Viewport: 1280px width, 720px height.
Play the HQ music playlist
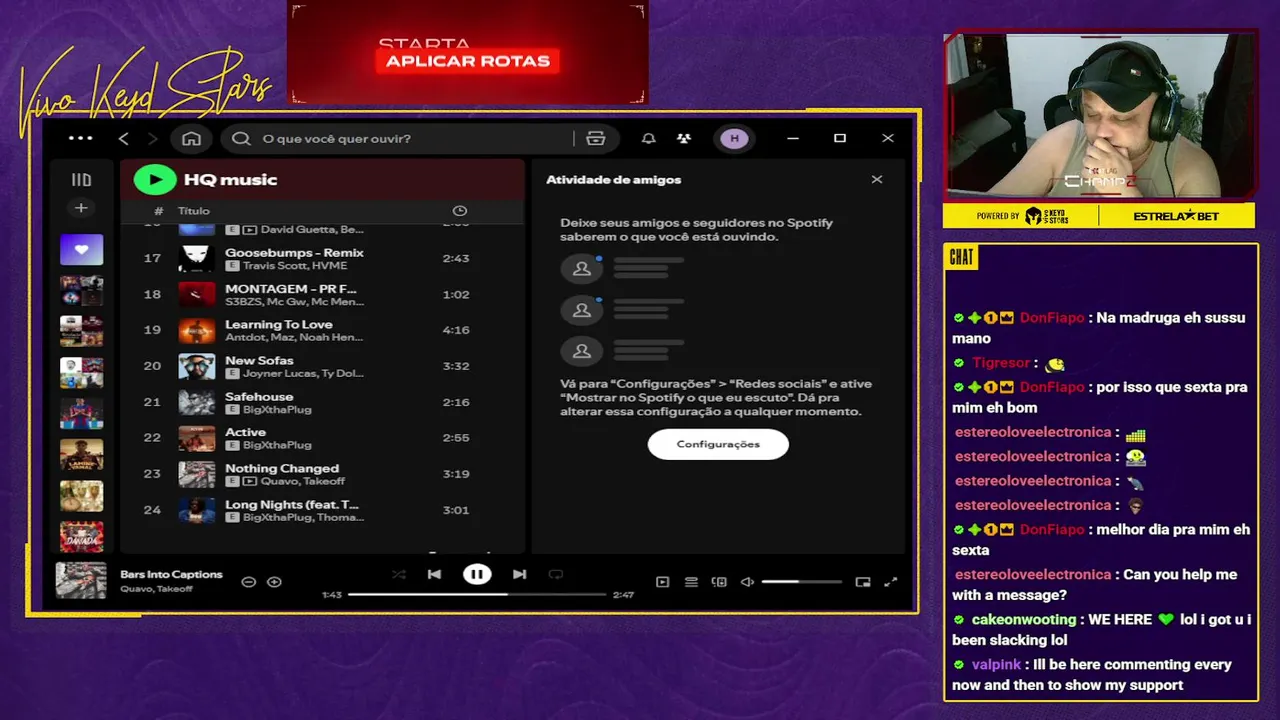click(155, 179)
